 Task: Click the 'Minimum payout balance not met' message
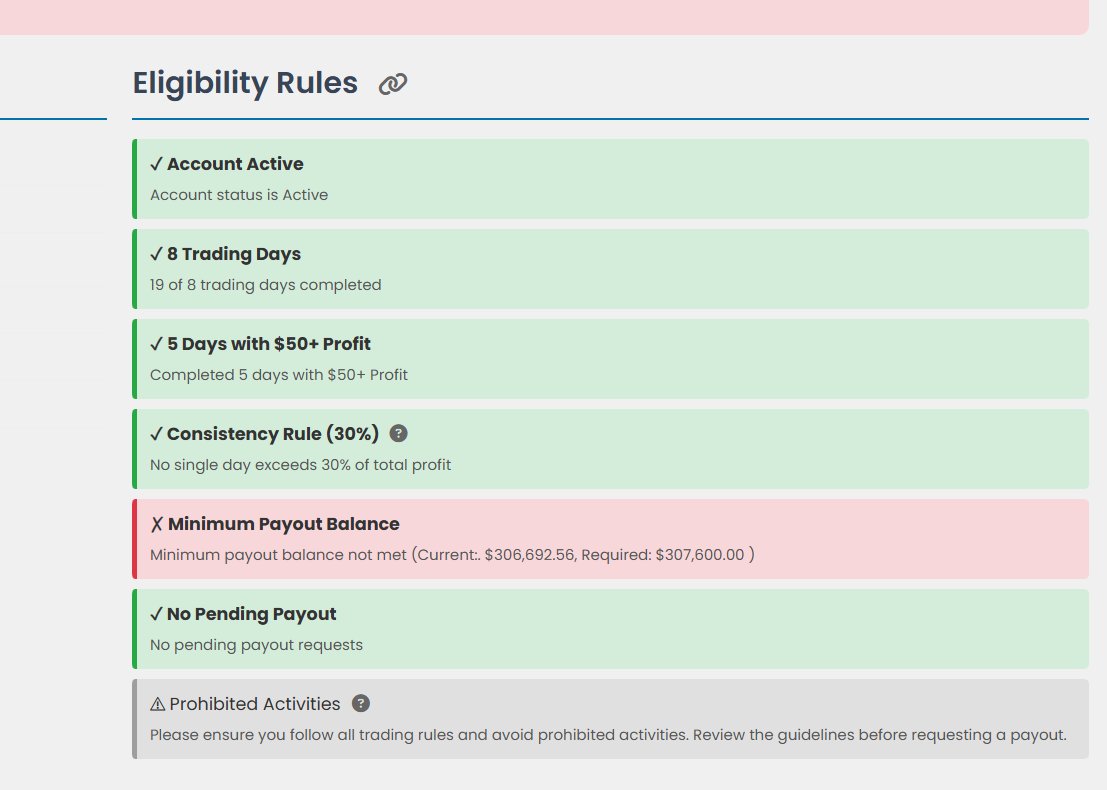pos(452,555)
